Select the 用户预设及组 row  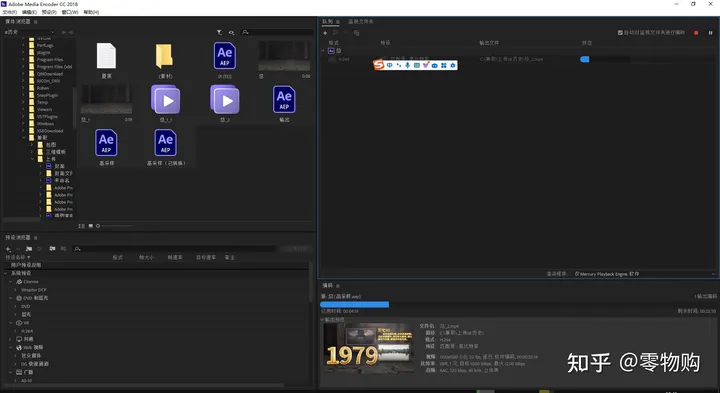(156, 265)
